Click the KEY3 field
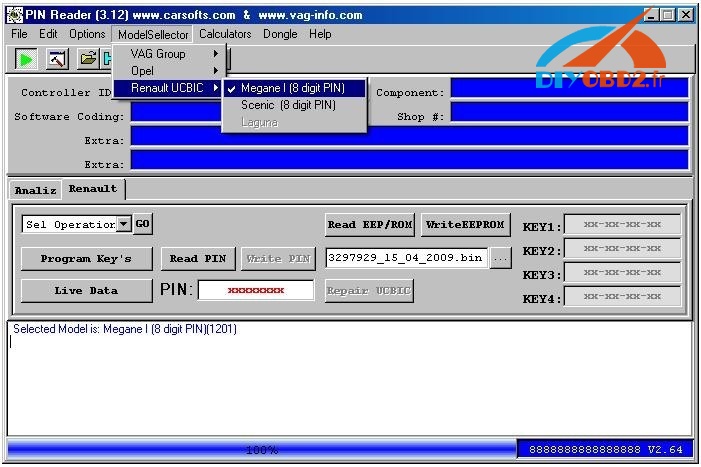701x467 pixels. 622,273
